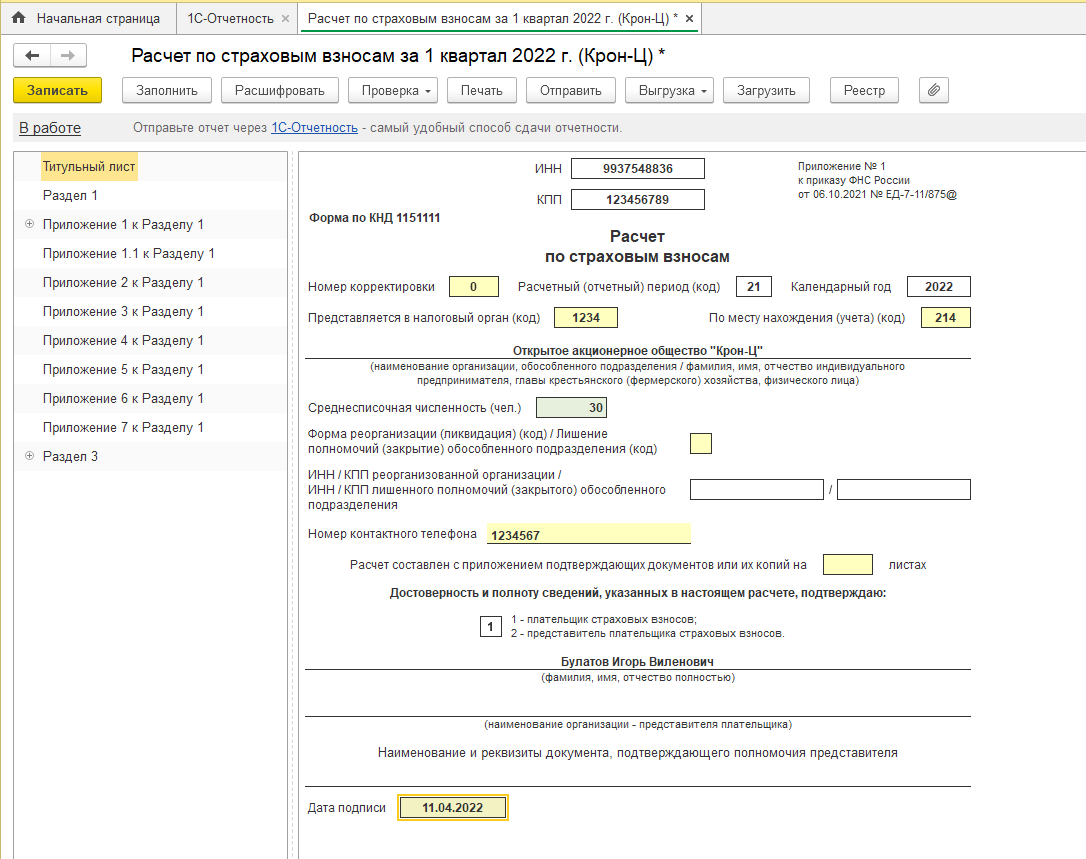Close the Расчет по страховым взносам tab
The width and height of the screenshot is (1086, 859).
pos(689,19)
